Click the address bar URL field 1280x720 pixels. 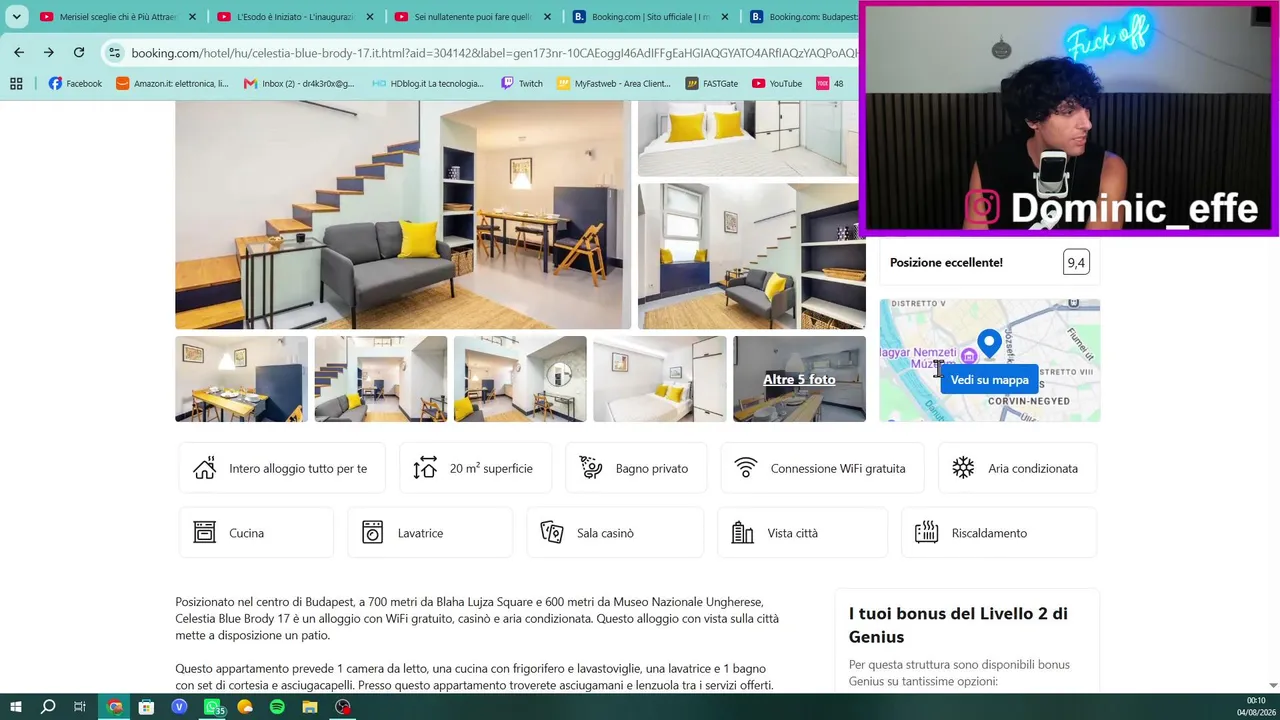(494, 53)
